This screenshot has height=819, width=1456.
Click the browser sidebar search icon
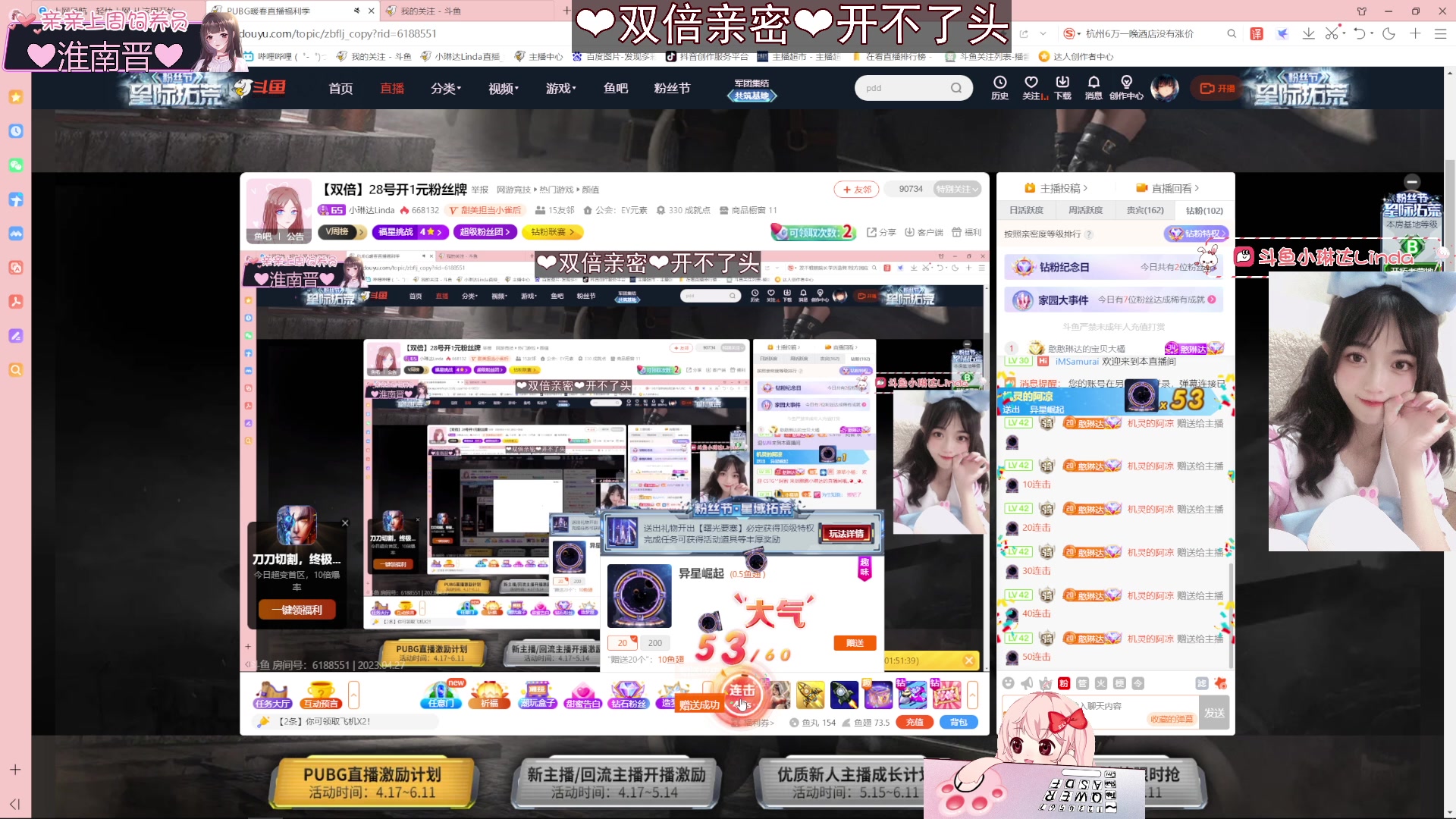click(16, 370)
